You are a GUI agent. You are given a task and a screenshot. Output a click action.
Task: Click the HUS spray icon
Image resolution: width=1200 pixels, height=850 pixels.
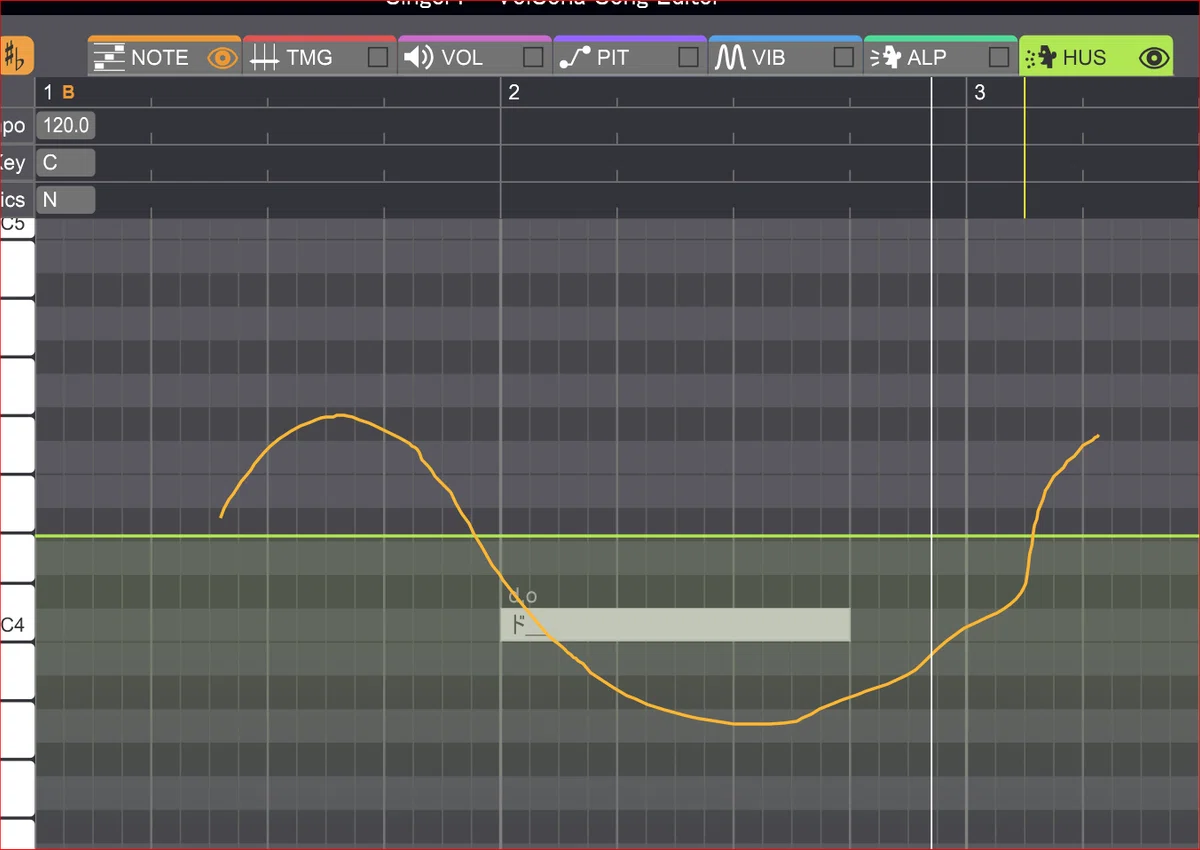[x=1041, y=58]
